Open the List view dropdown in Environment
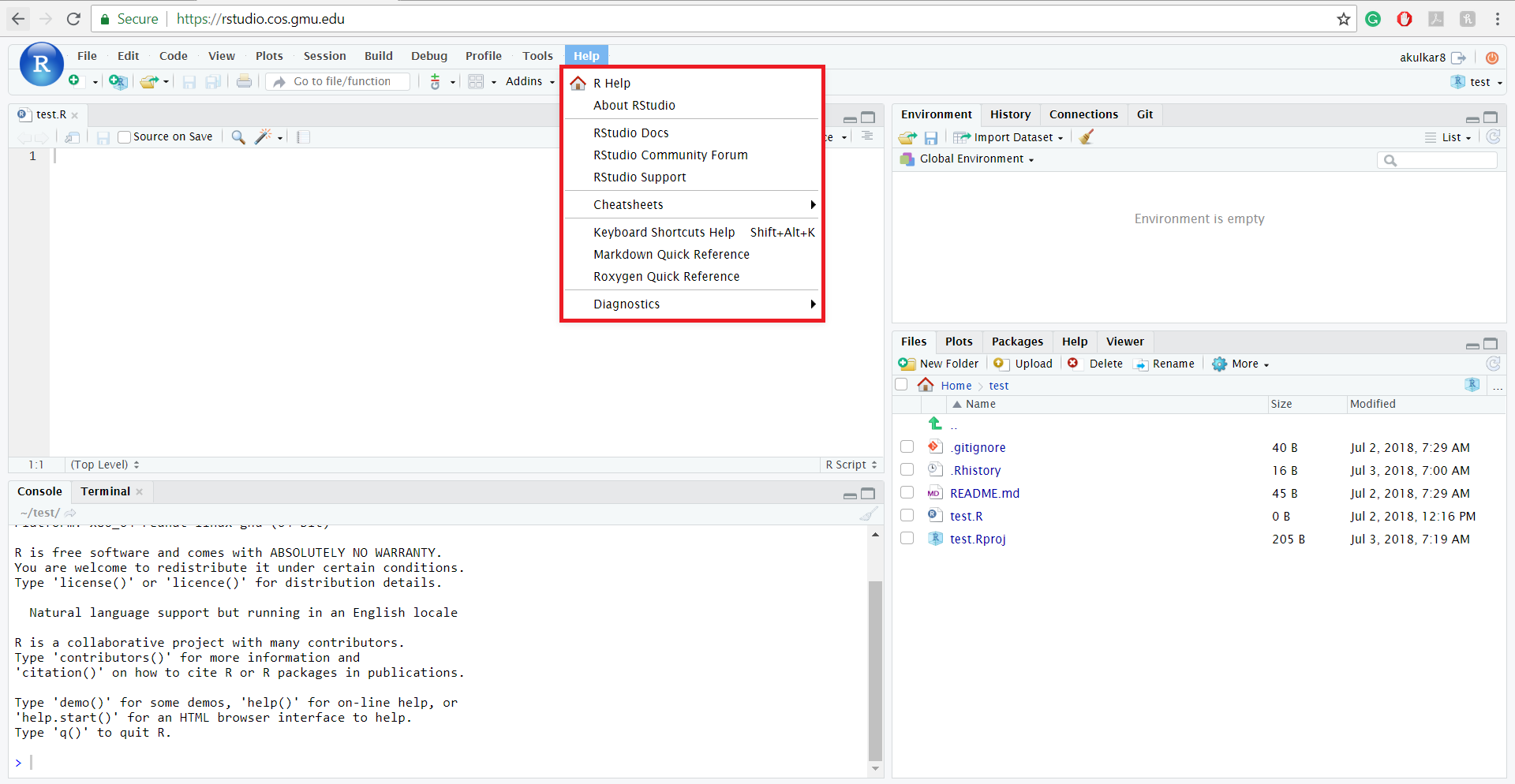The width and height of the screenshot is (1515, 784). click(x=1448, y=137)
